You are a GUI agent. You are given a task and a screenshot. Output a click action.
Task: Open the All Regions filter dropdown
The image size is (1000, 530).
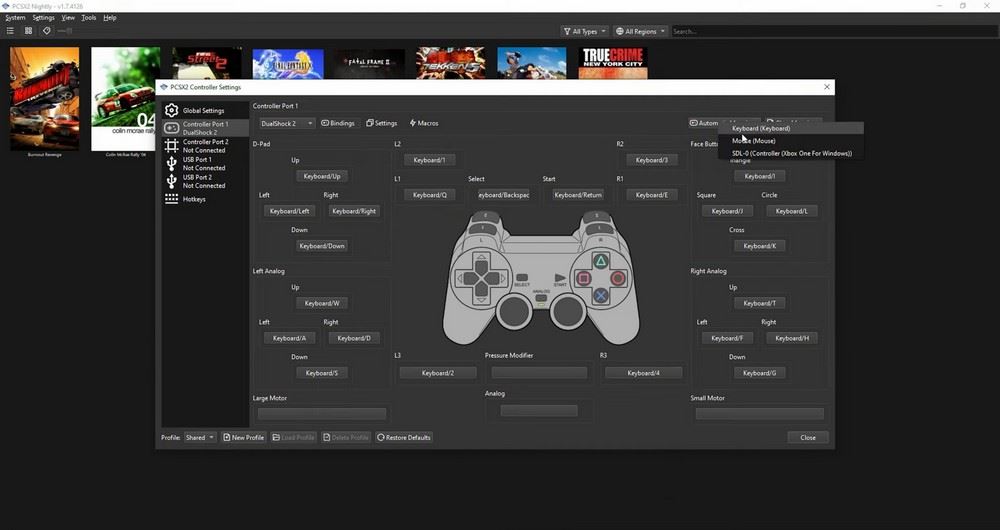tap(640, 31)
